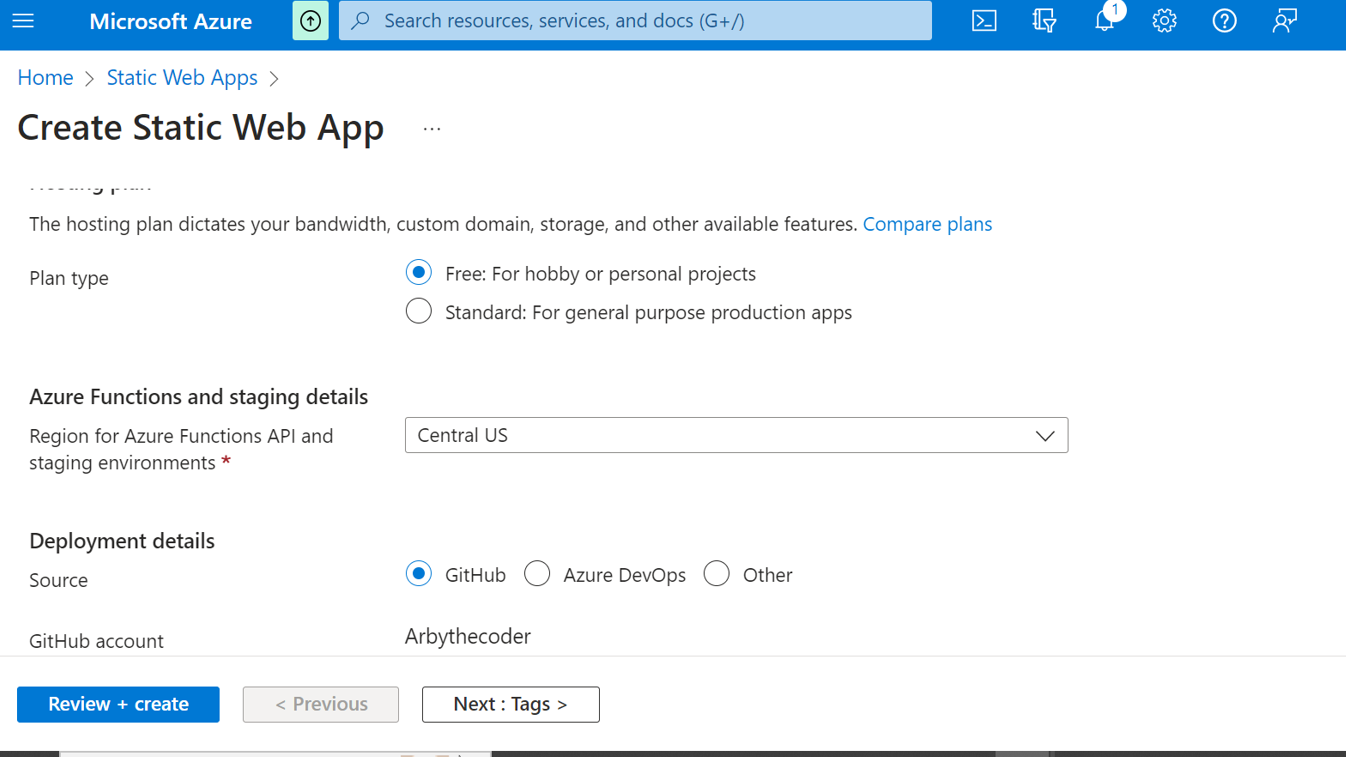Open the Help question mark icon
This screenshot has height=757, width=1346.
click(x=1224, y=21)
